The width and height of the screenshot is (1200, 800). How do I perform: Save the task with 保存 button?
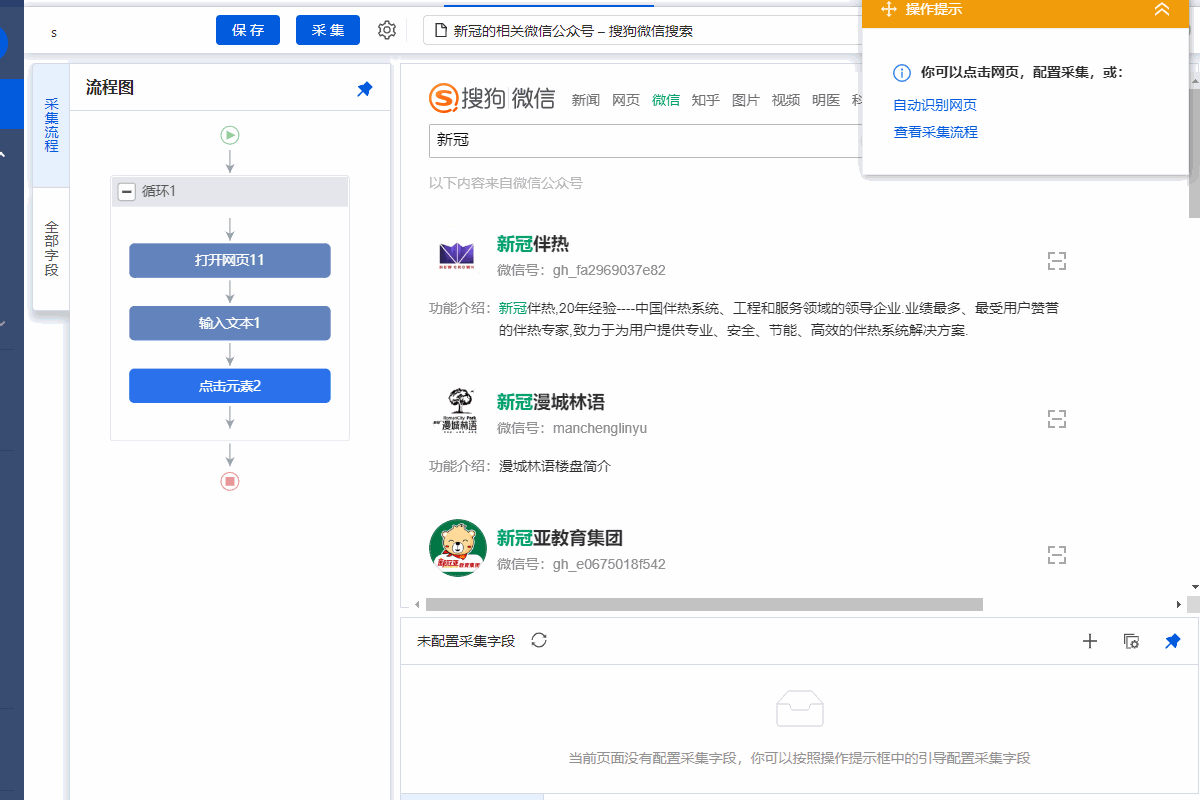(x=248, y=30)
